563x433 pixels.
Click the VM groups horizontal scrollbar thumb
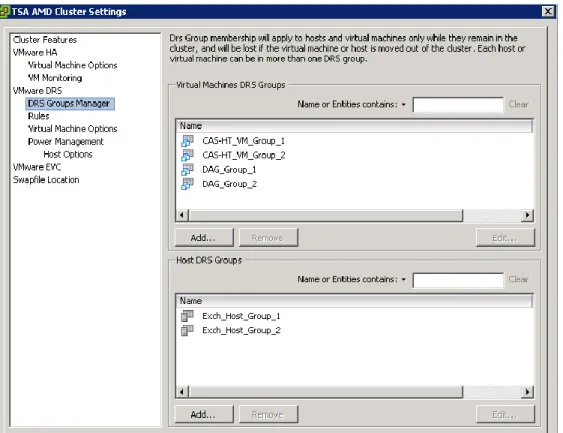click(326, 215)
